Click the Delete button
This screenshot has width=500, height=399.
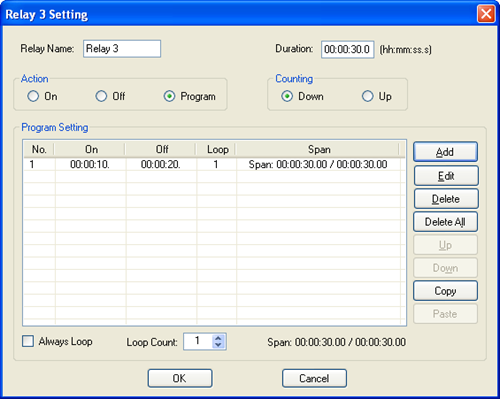(446, 199)
